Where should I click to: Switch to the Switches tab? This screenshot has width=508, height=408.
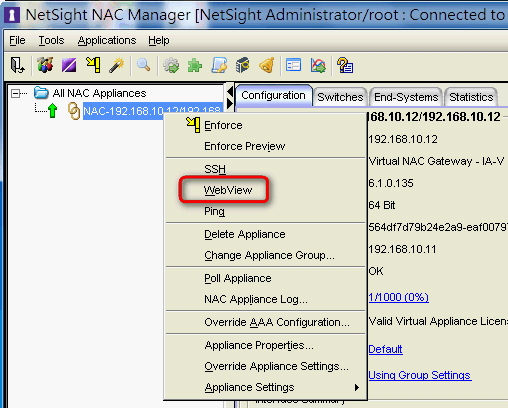click(340, 97)
